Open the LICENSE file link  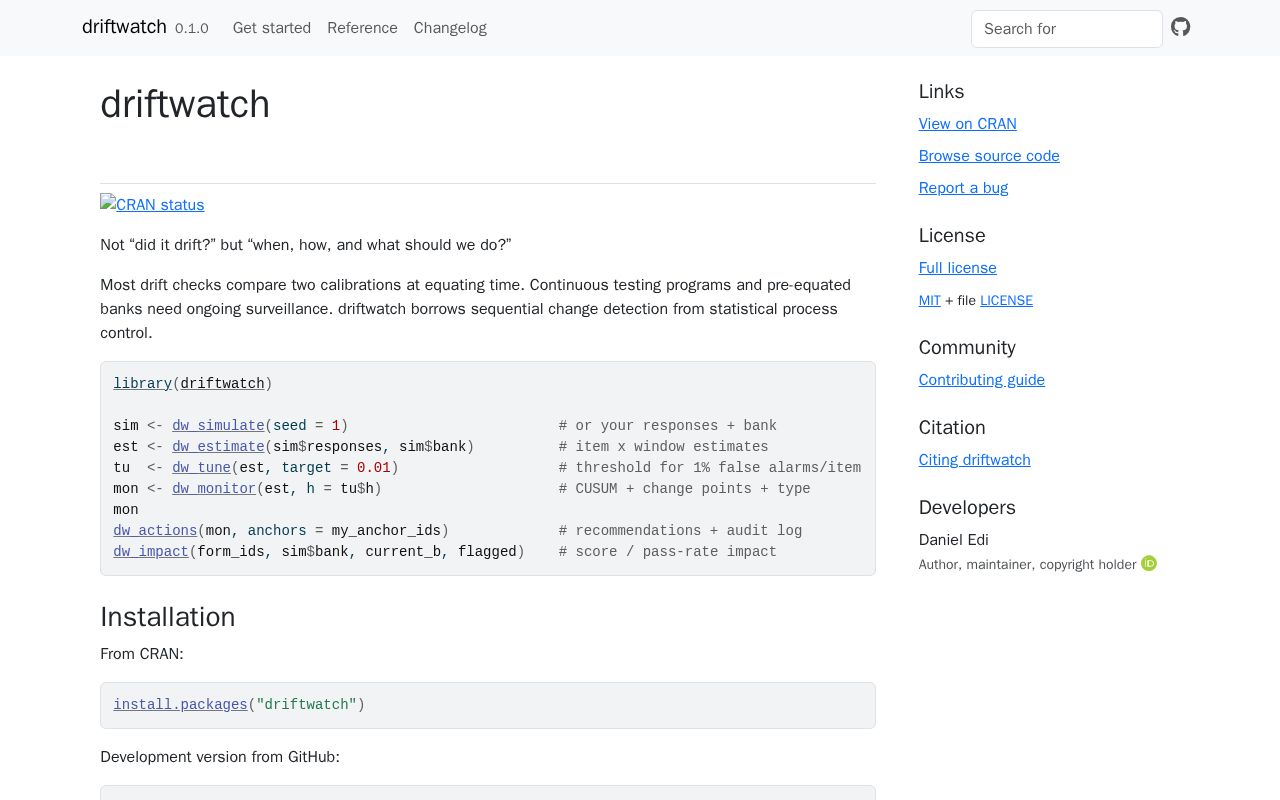[1006, 300]
